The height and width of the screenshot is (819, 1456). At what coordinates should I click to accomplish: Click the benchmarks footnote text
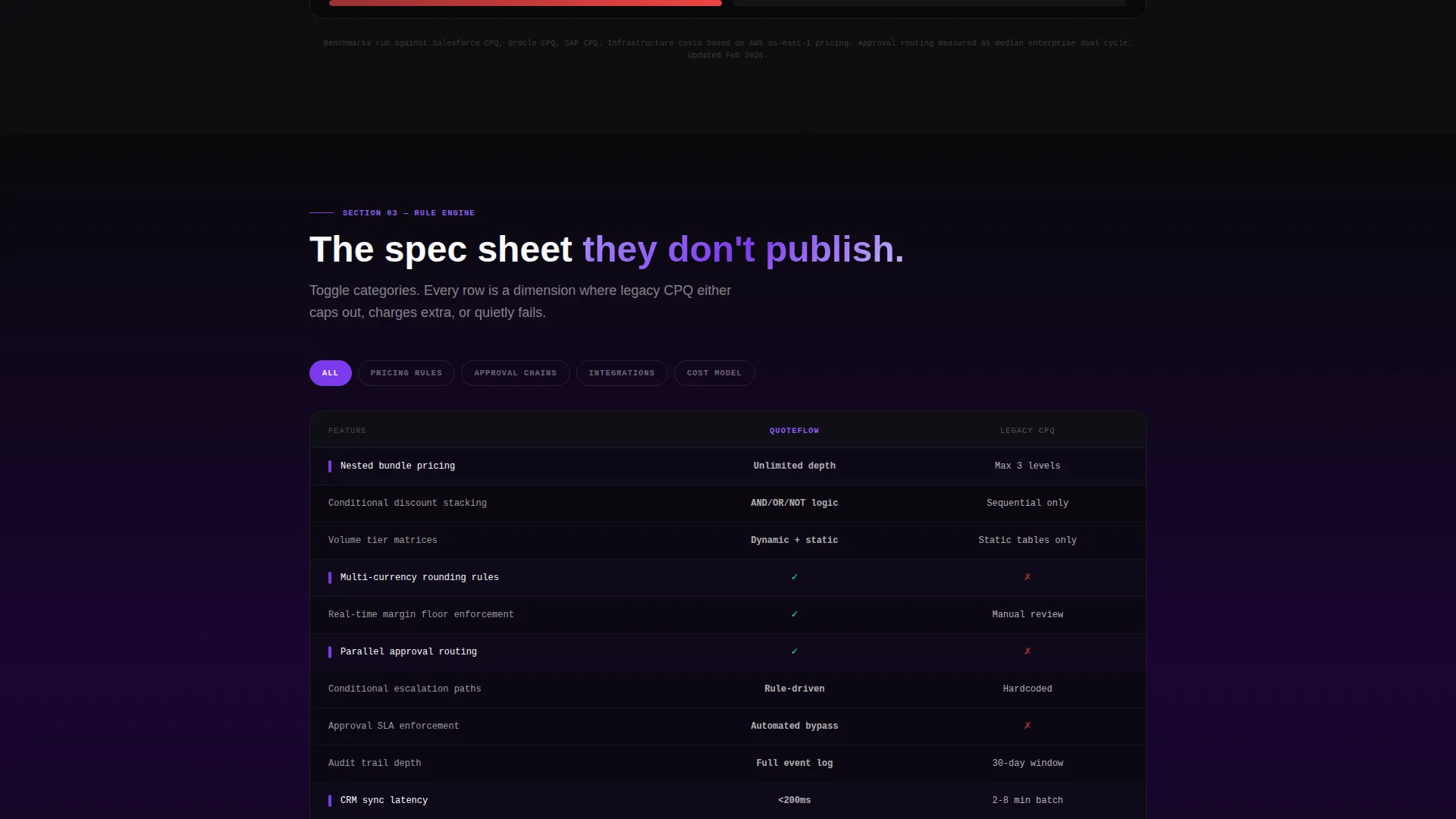(x=727, y=49)
